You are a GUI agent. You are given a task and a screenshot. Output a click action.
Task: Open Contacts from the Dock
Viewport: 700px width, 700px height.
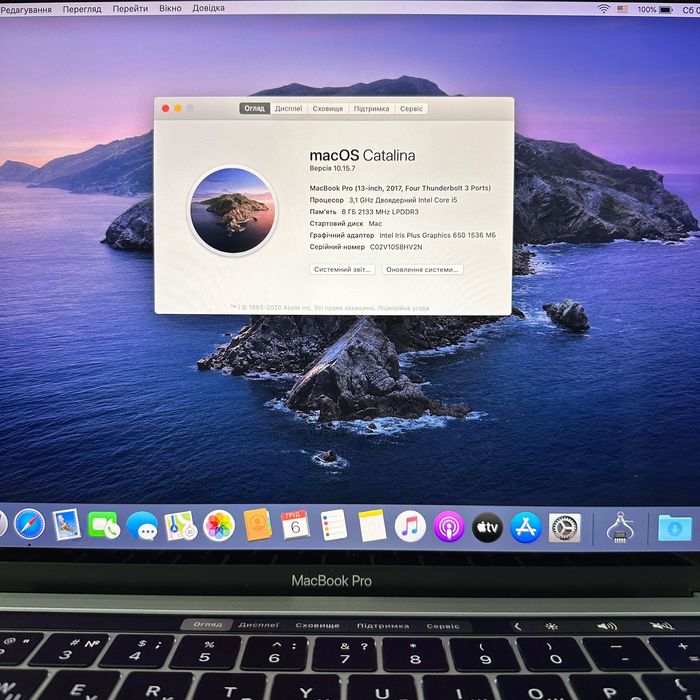coord(258,525)
